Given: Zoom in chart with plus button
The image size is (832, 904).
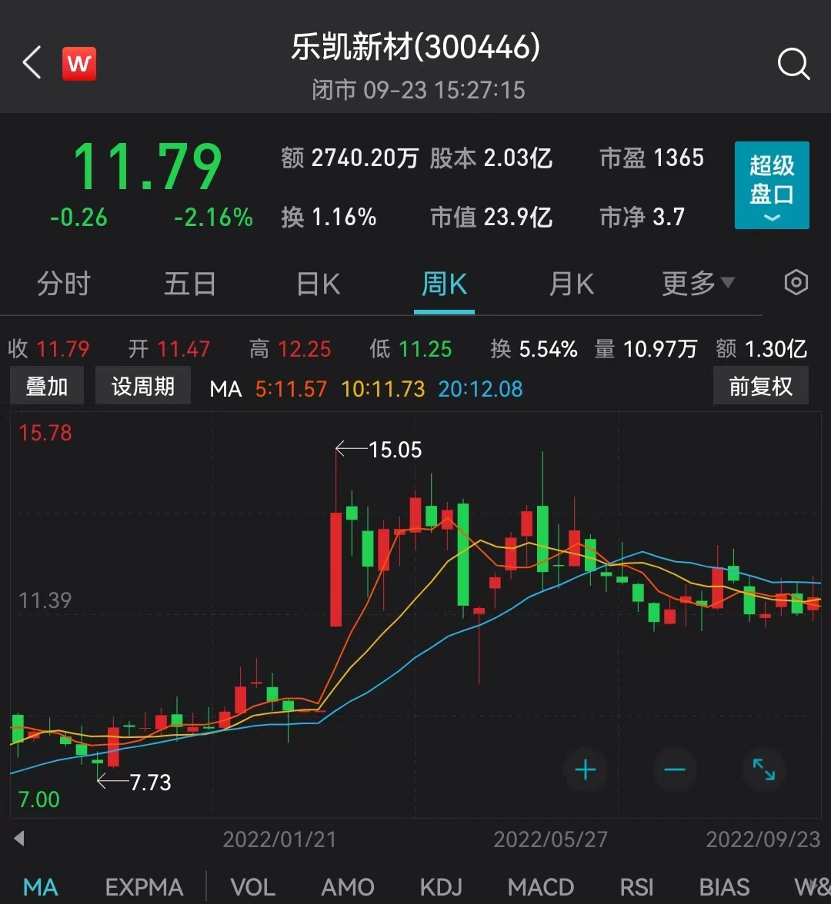Looking at the screenshot, I should click(585, 770).
